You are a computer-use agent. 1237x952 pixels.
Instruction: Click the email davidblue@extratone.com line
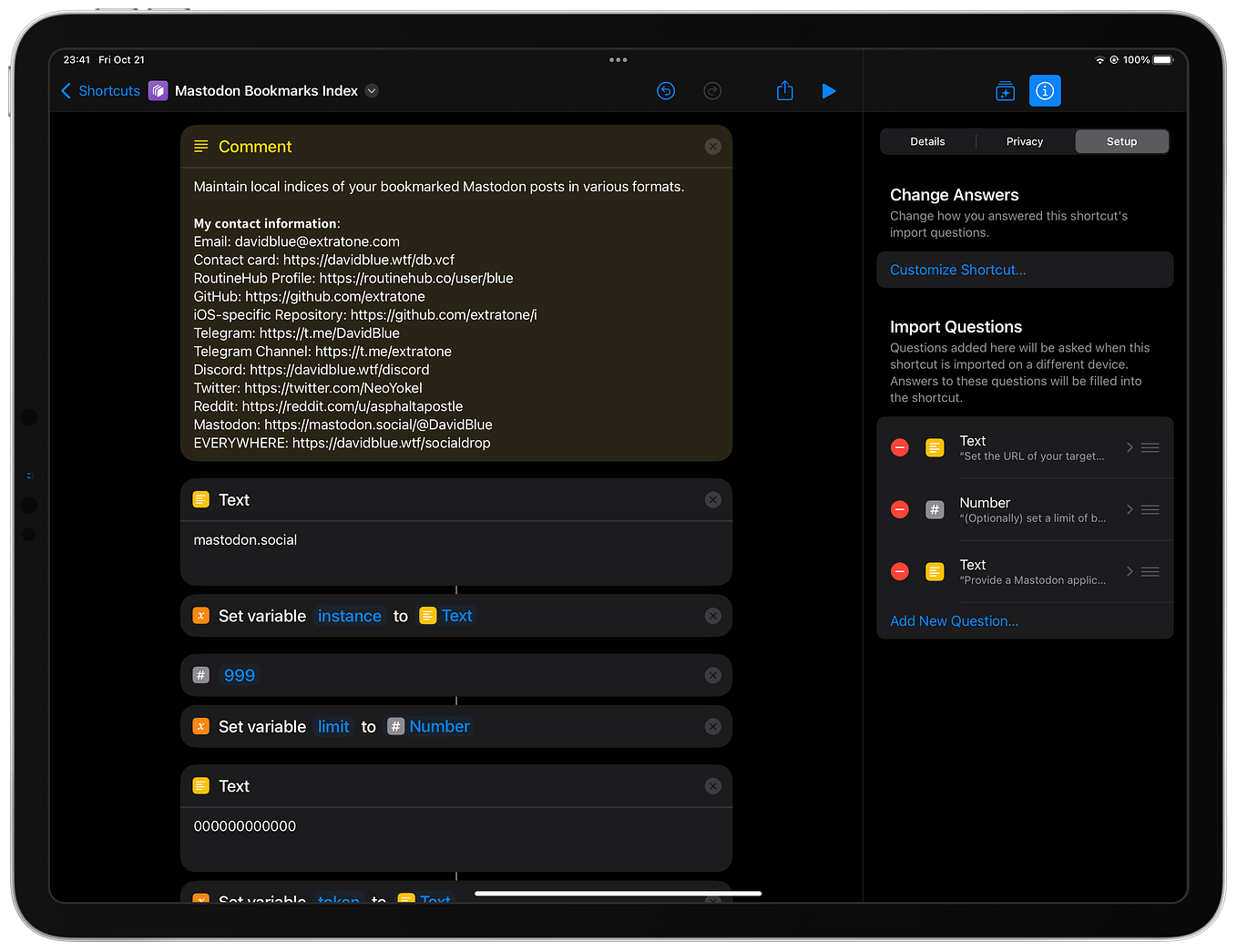297,241
